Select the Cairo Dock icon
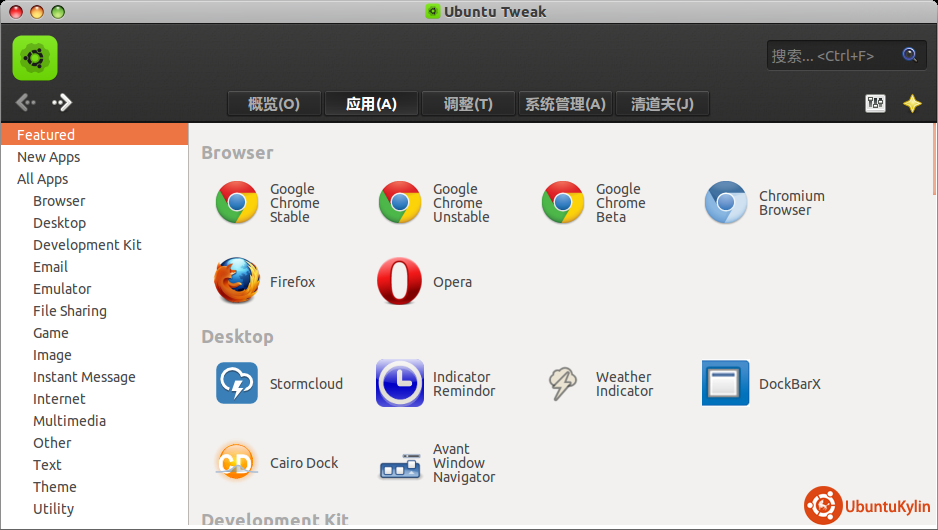This screenshot has width=938, height=530. click(x=237, y=462)
